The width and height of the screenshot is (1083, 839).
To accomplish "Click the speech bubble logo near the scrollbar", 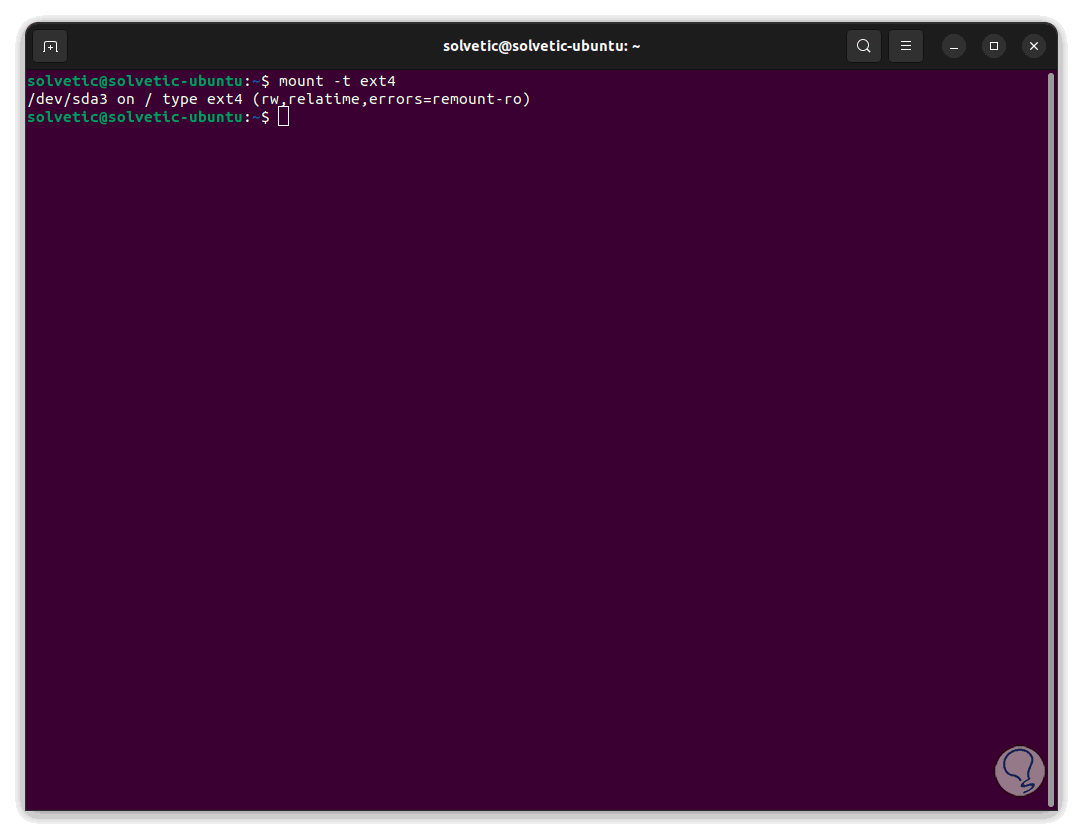I will pos(1019,771).
